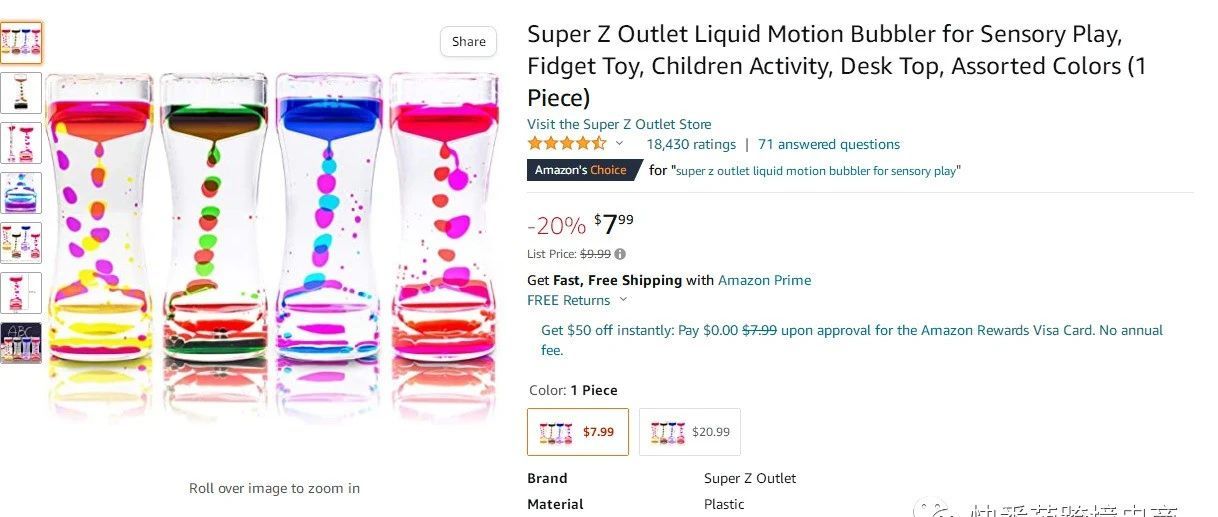Click the FREE Returns link text

coord(568,300)
